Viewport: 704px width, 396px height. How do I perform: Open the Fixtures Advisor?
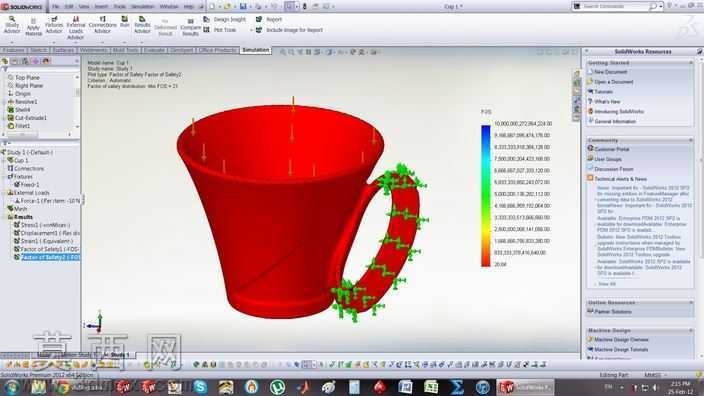click(54, 25)
